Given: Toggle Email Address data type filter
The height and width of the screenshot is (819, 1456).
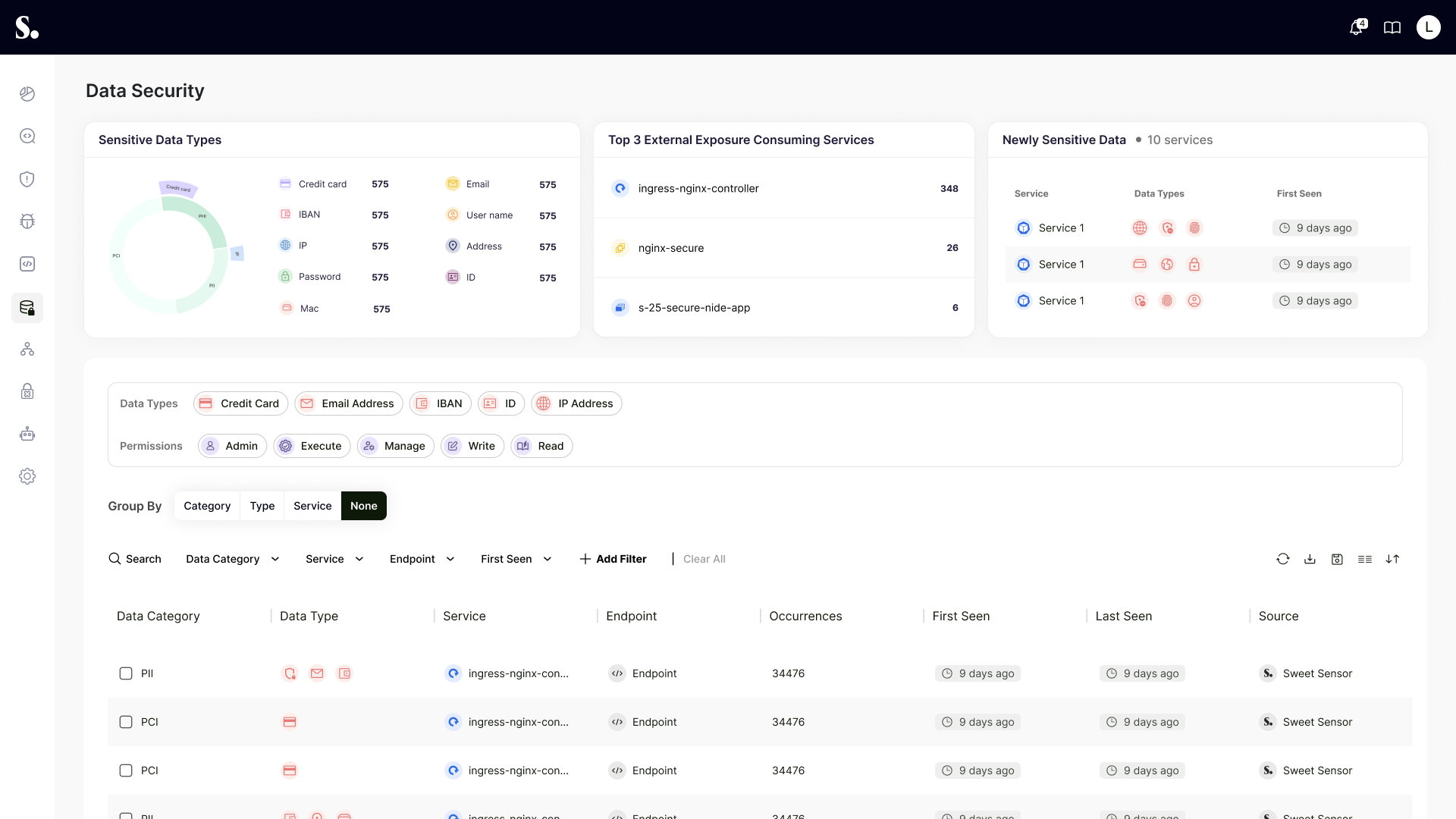Looking at the screenshot, I should point(349,403).
